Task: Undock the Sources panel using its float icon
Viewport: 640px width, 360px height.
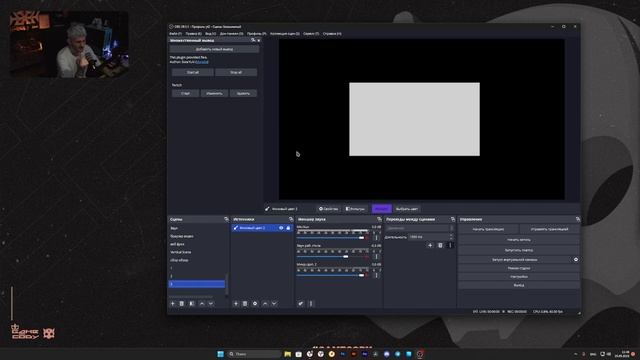Action: pos(291,219)
